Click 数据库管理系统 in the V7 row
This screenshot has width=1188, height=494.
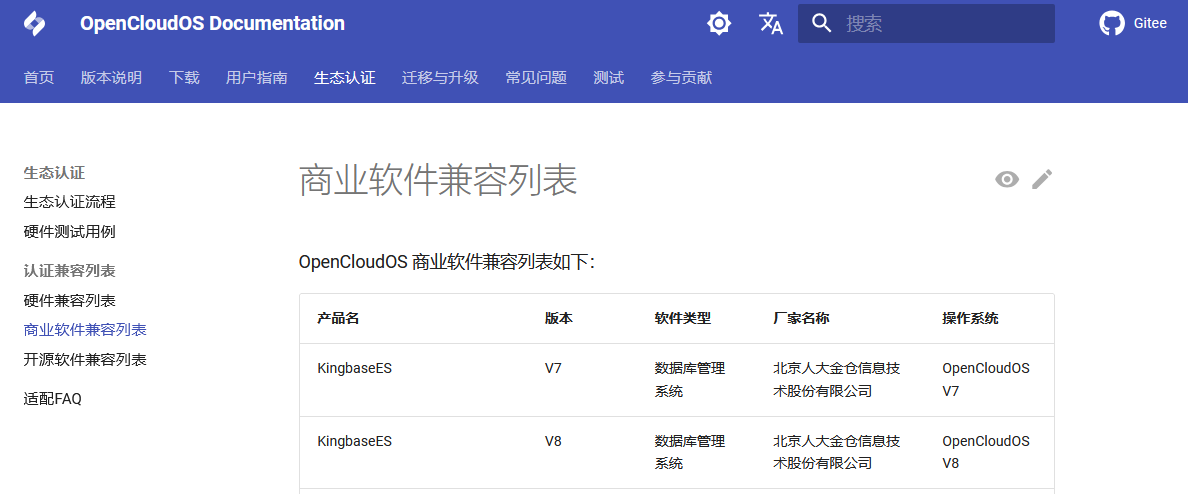coord(690,380)
